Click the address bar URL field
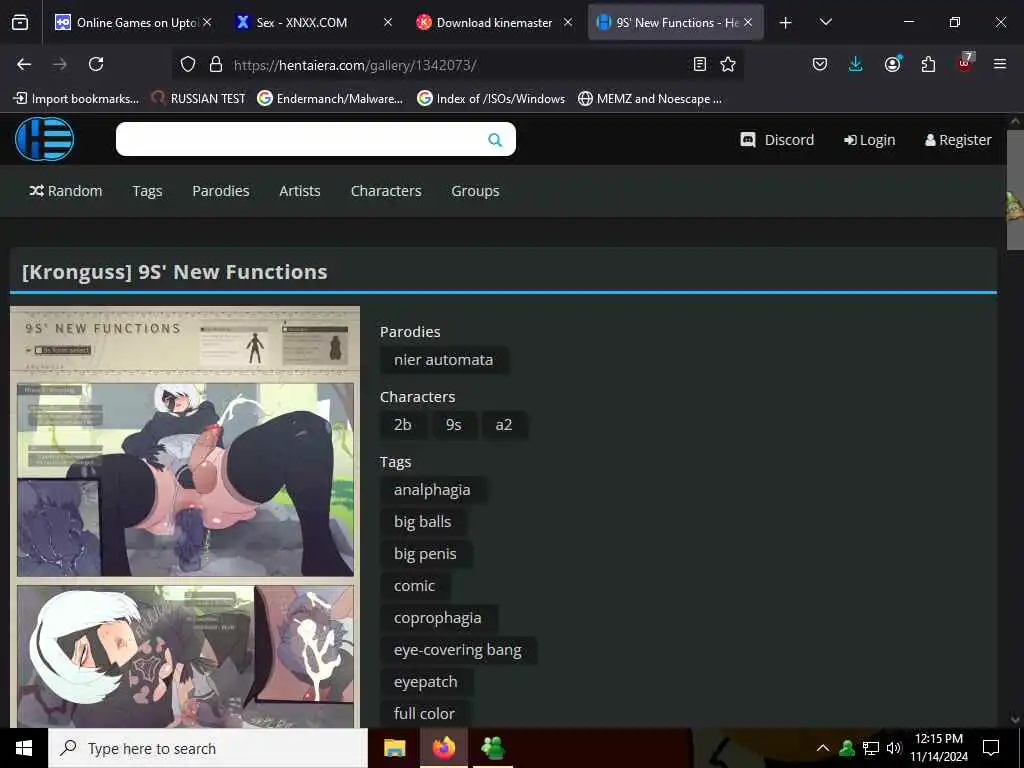The image size is (1024, 768). (x=457, y=65)
